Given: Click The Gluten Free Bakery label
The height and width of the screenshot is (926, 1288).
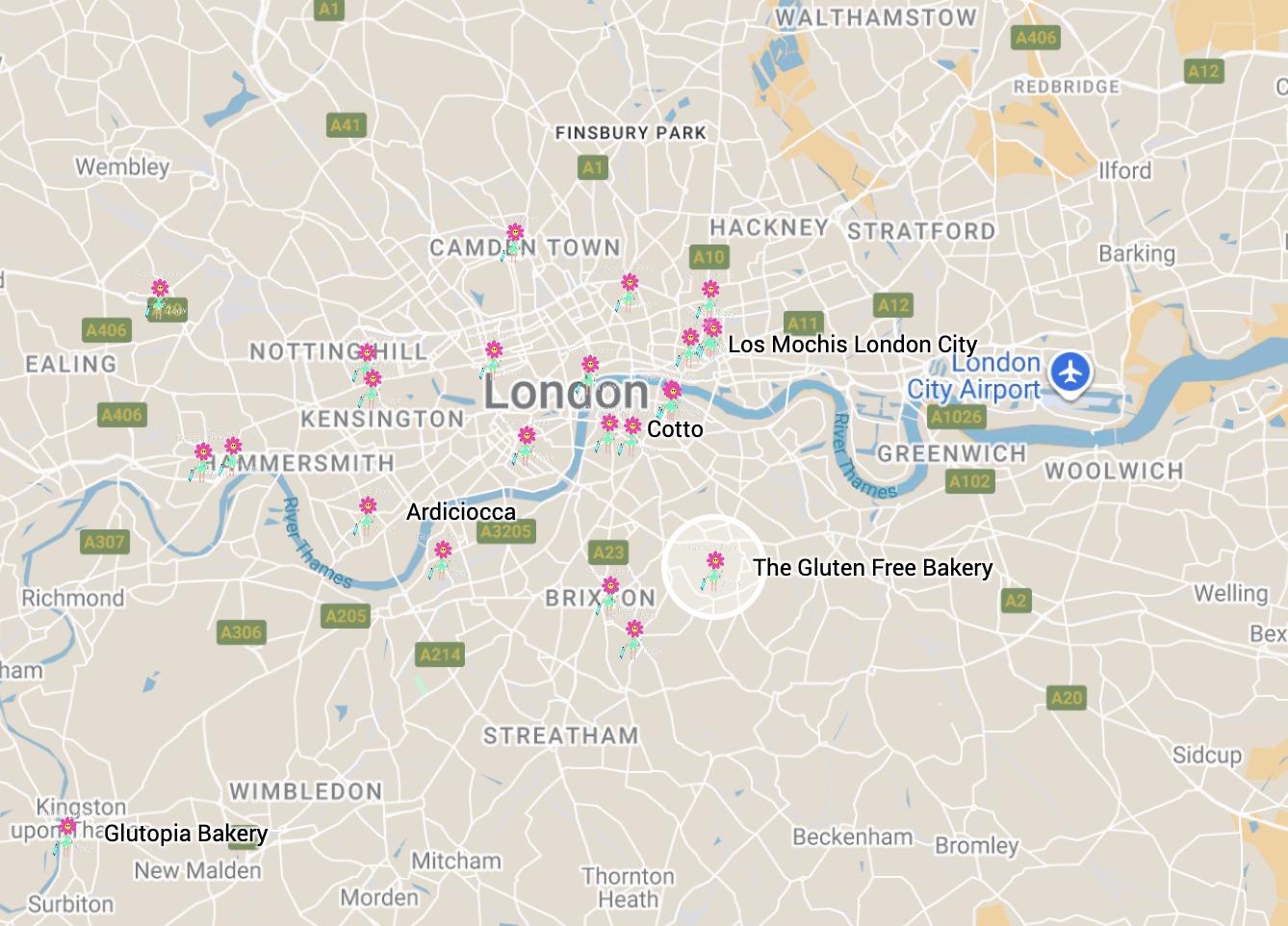Looking at the screenshot, I should 872,568.
